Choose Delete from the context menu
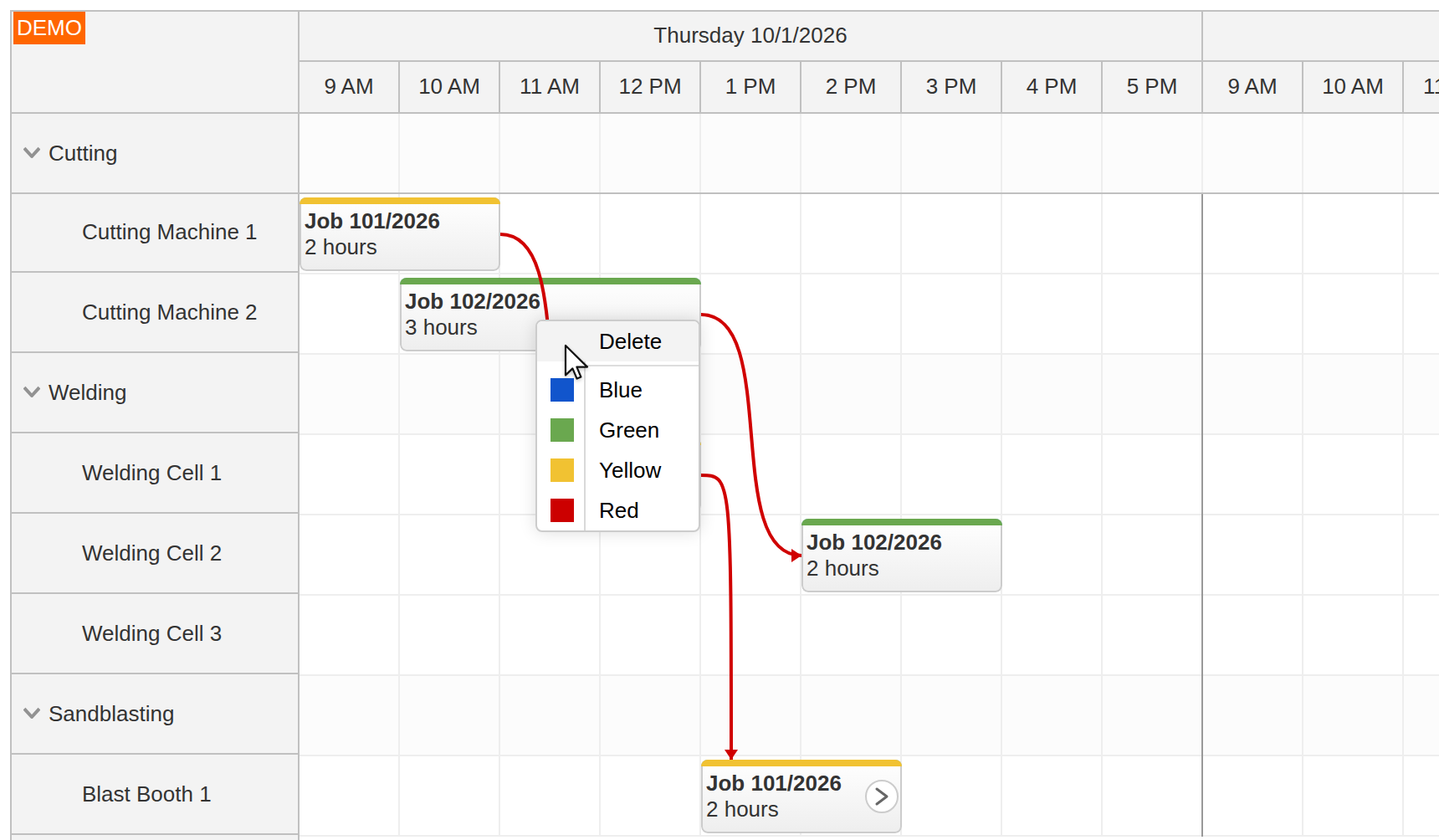 click(617, 341)
